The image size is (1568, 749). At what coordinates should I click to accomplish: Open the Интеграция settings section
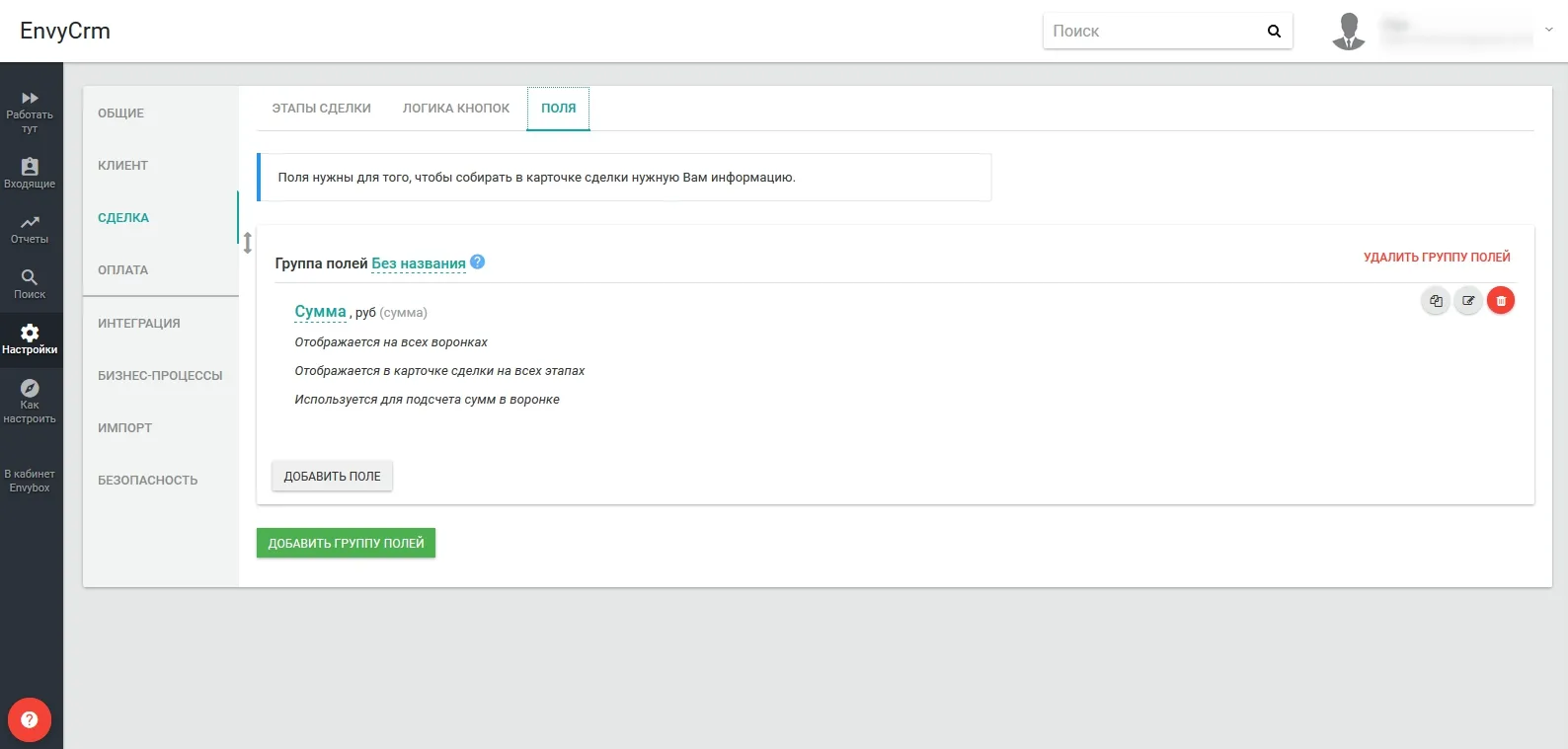pyautogui.click(x=139, y=323)
